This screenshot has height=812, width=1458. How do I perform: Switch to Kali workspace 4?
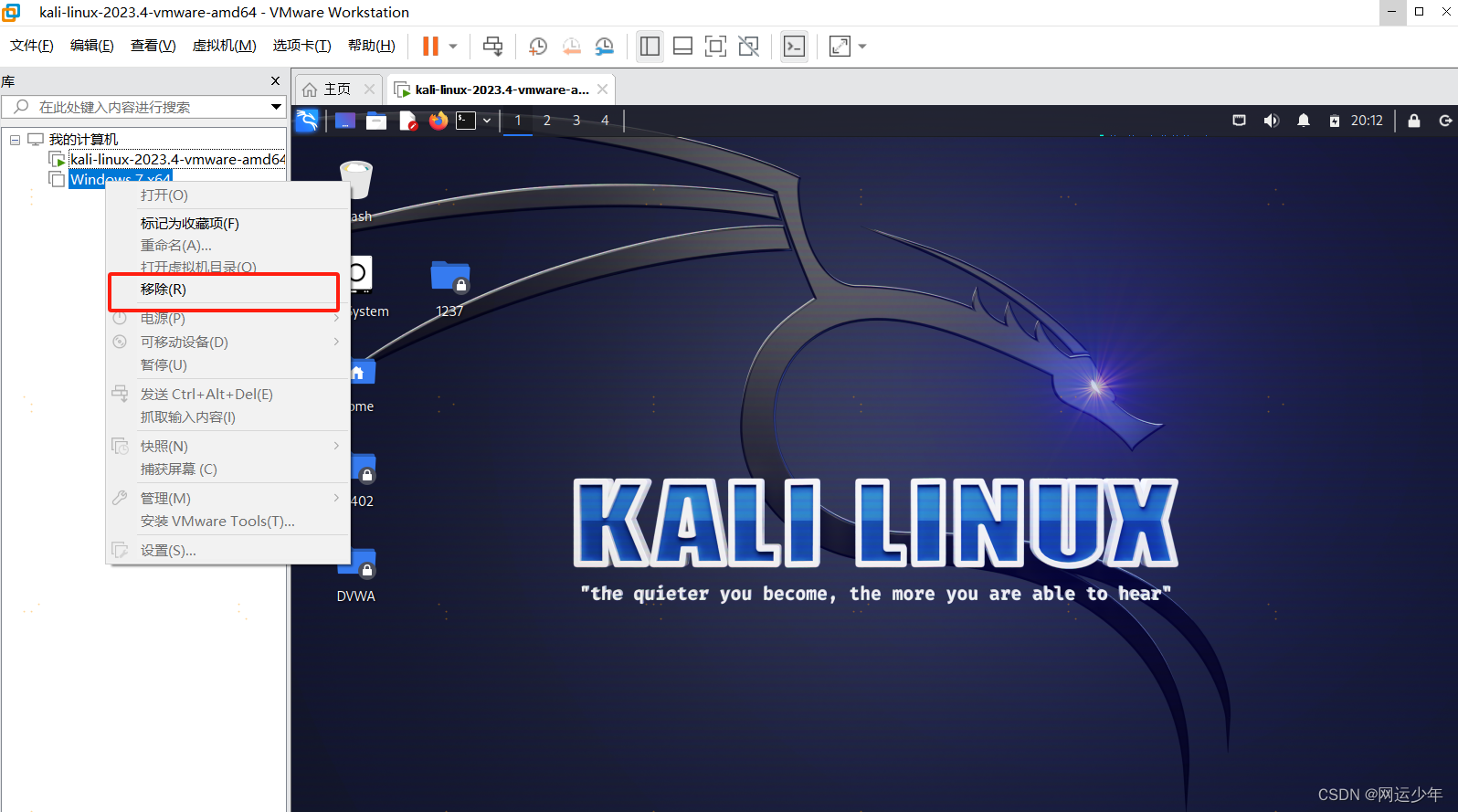tap(605, 121)
